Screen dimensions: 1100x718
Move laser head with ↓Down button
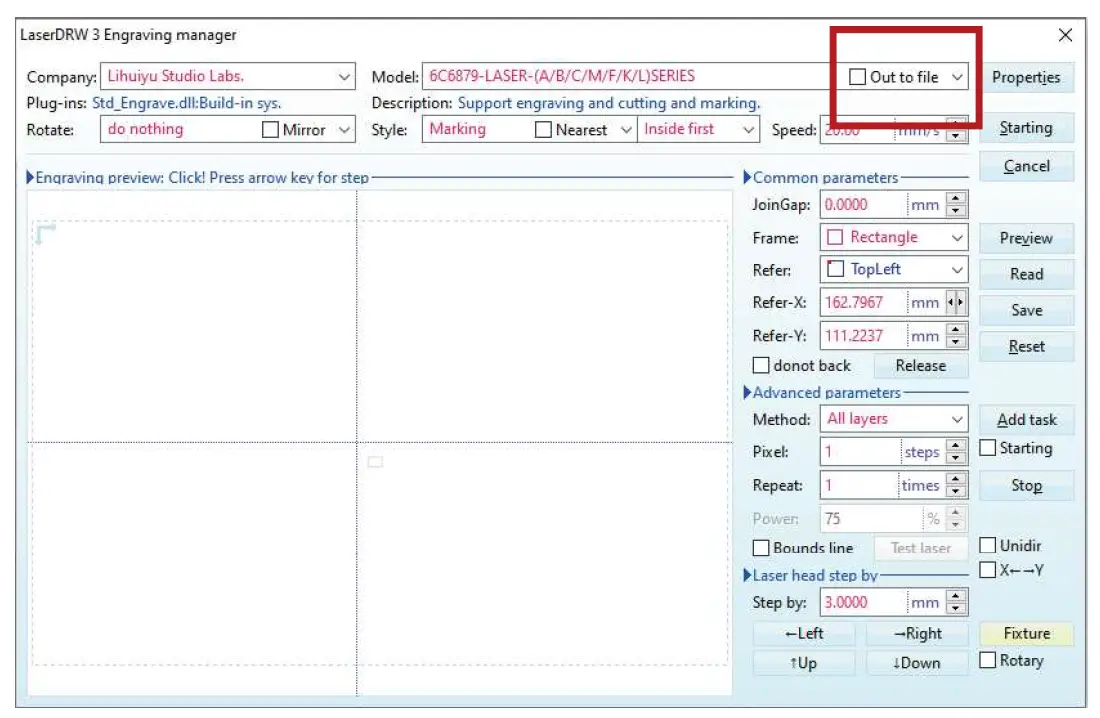point(917,663)
